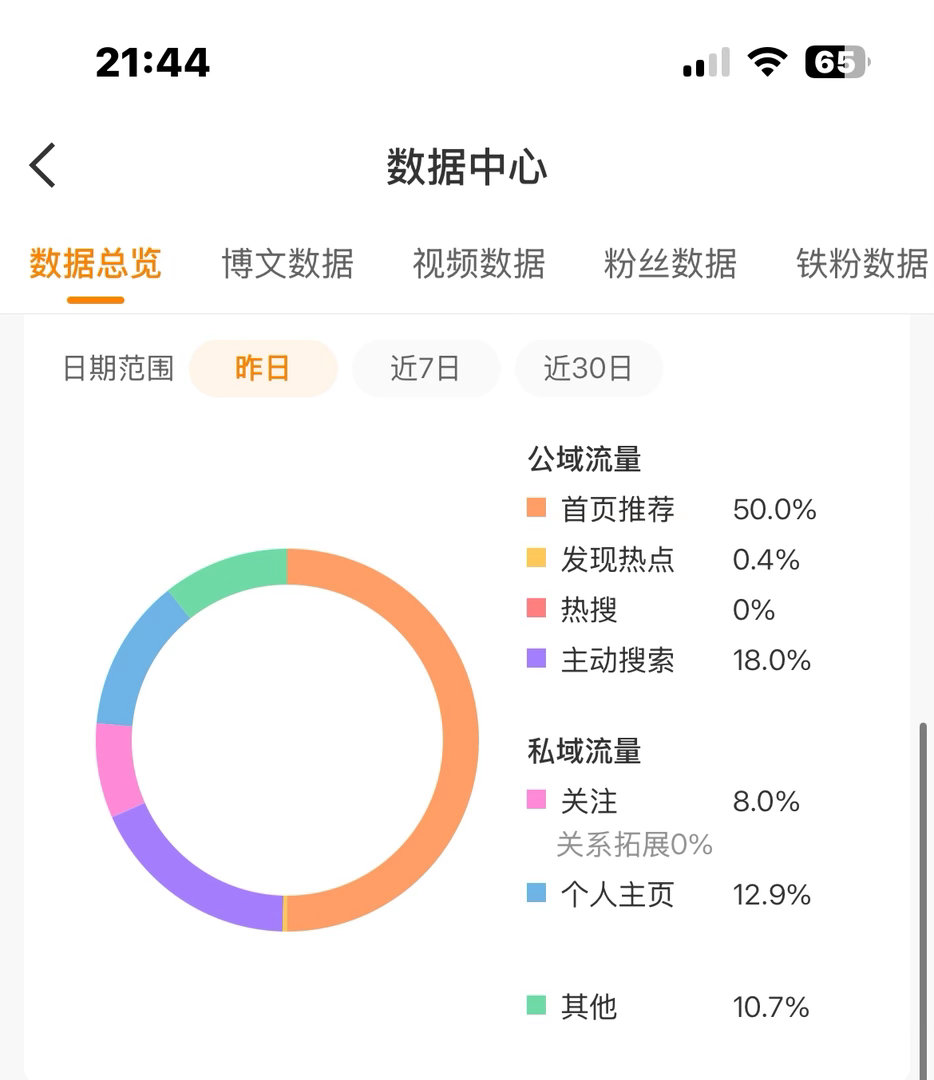The width and height of the screenshot is (934, 1080).
Task: Open the 视频数据 tab
Action: (x=479, y=264)
